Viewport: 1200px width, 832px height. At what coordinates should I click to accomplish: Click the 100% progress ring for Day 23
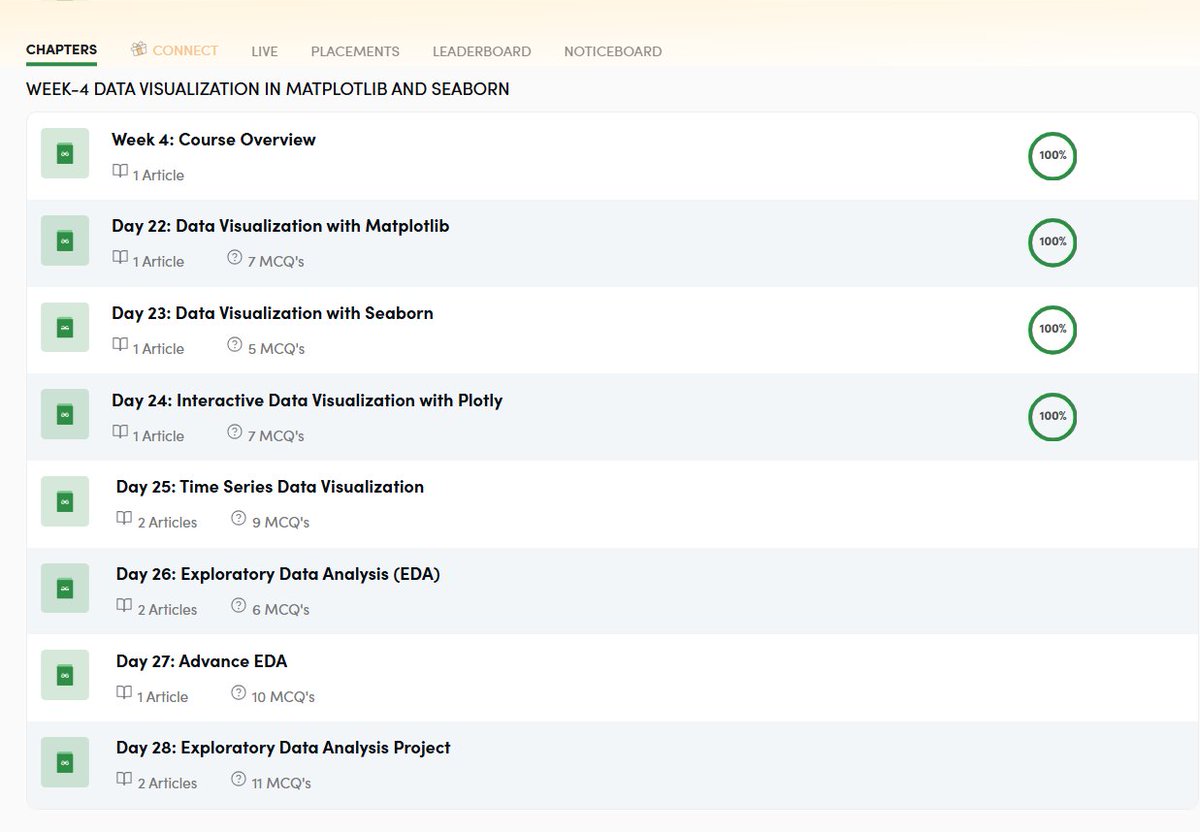[x=1052, y=329]
